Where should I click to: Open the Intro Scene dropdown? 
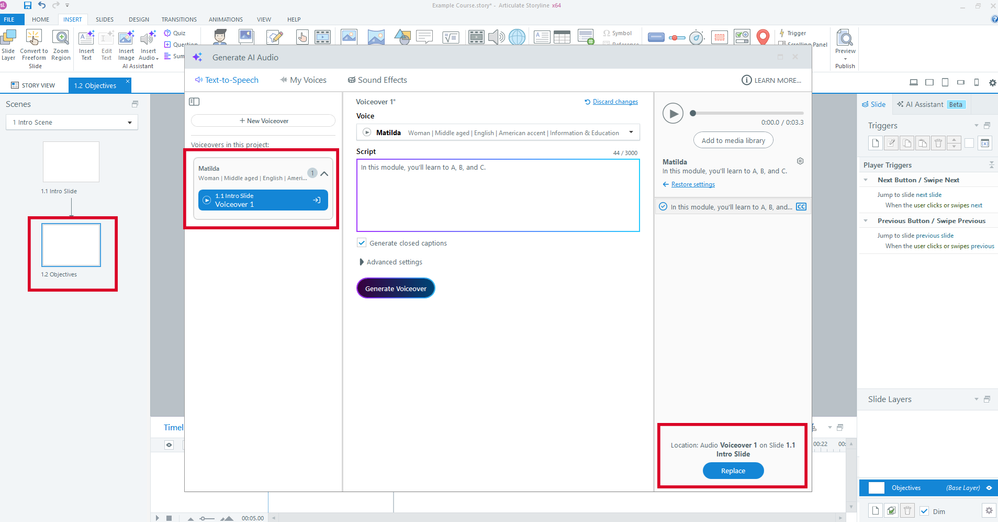[71, 122]
